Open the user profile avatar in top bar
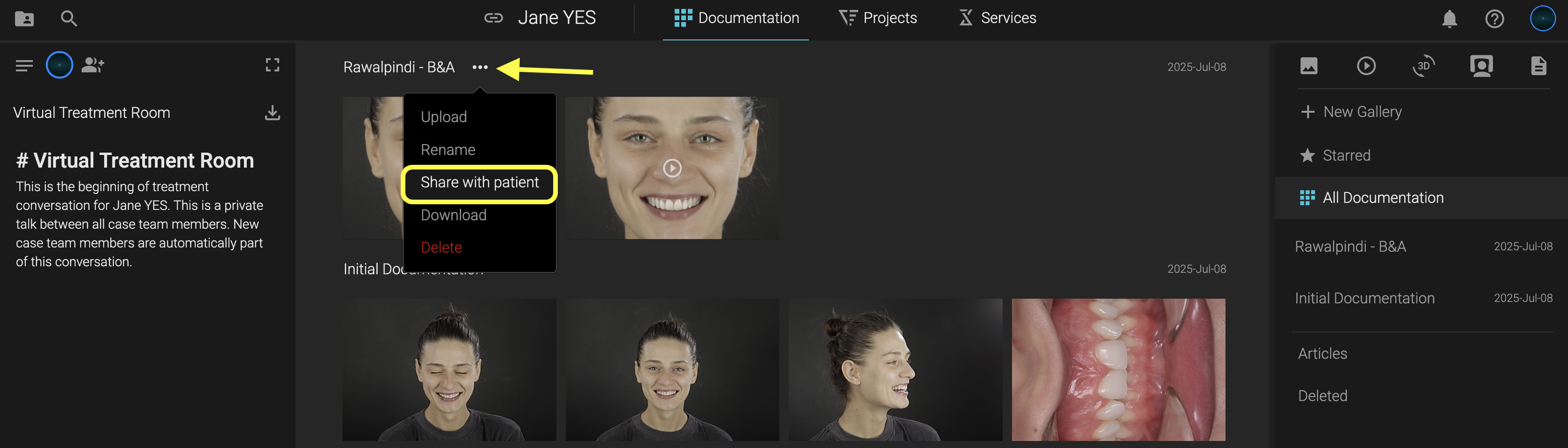The width and height of the screenshot is (1568, 448). tap(1543, 18)
